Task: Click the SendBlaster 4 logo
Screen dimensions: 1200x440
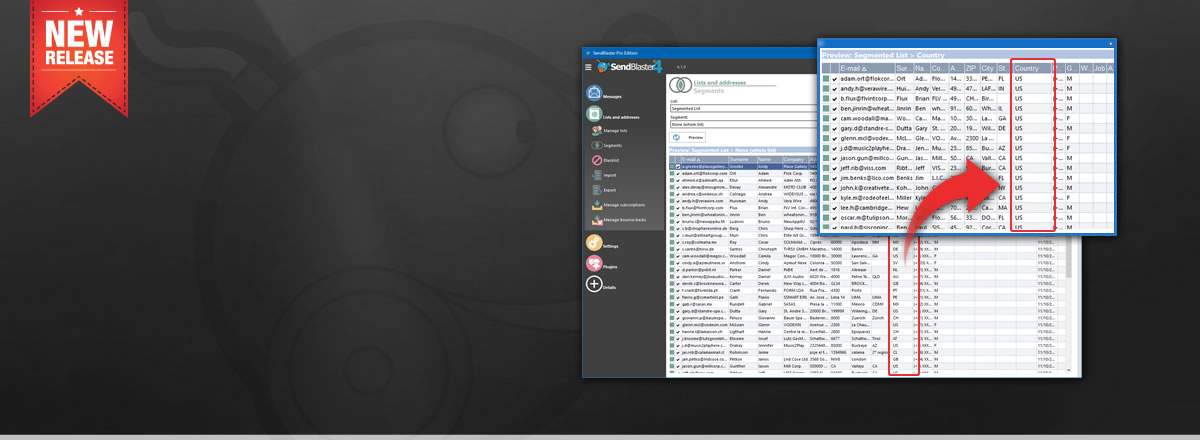Action: 630,67
